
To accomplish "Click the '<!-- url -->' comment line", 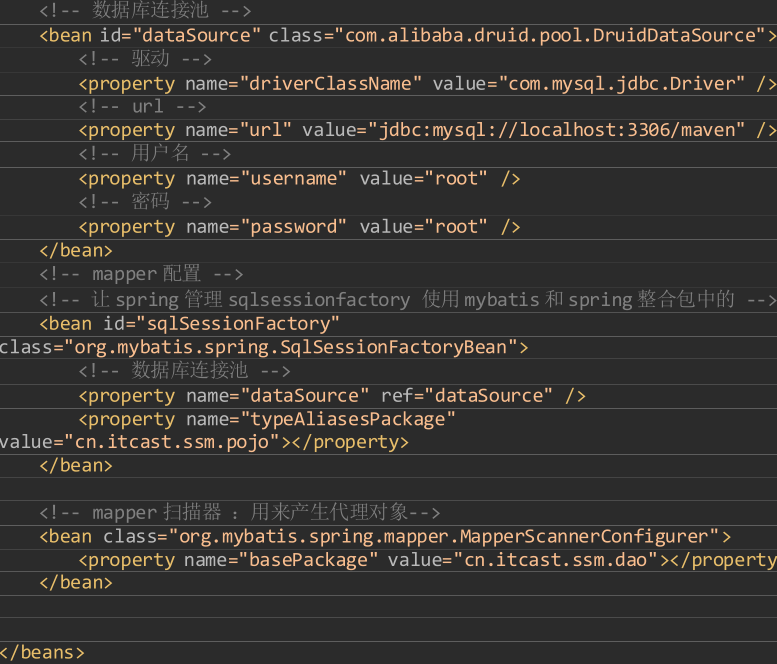I will pos(142,107).
